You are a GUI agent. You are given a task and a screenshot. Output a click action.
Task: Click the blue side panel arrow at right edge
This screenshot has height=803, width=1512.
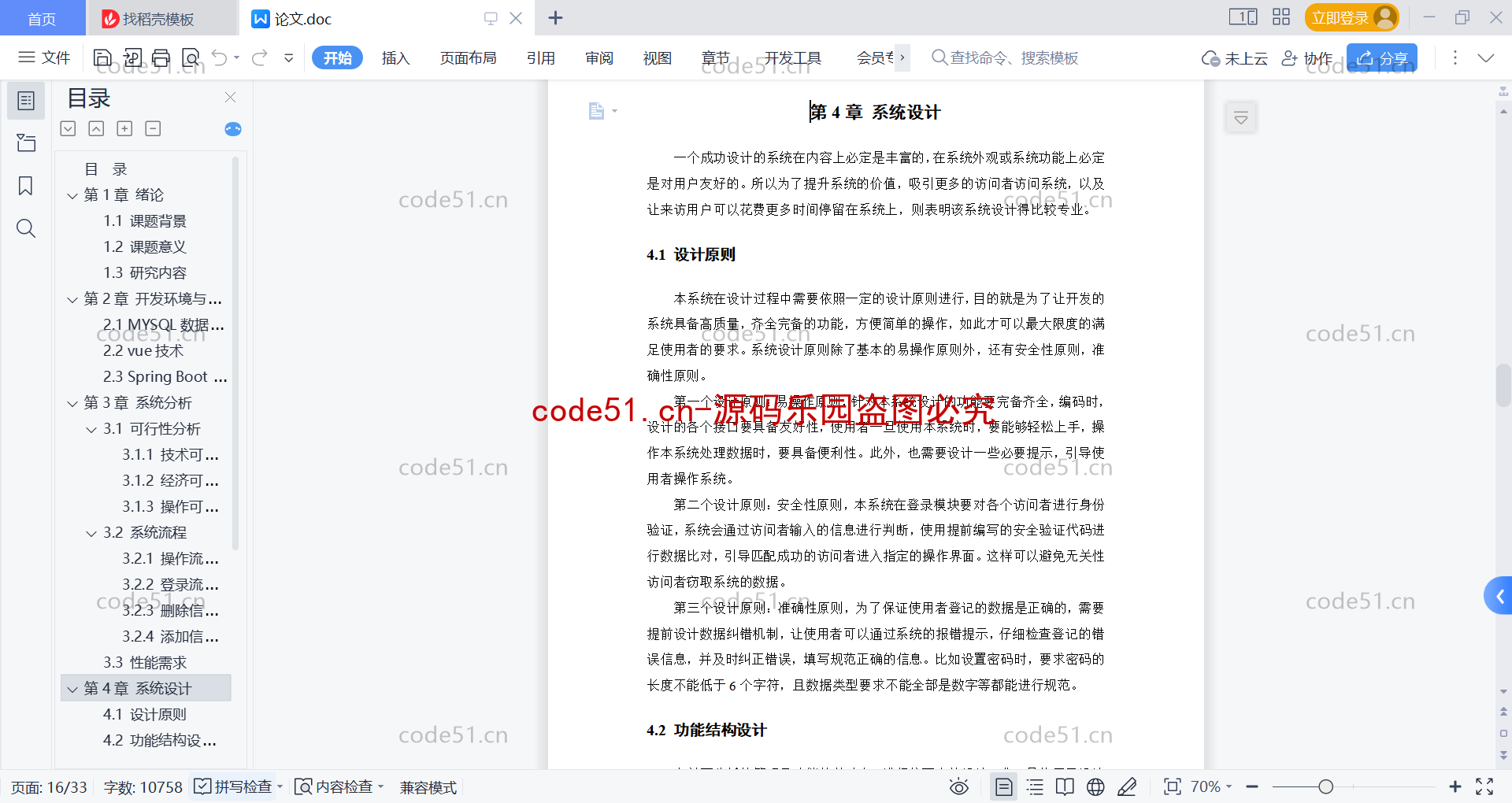pos(1499,596)
